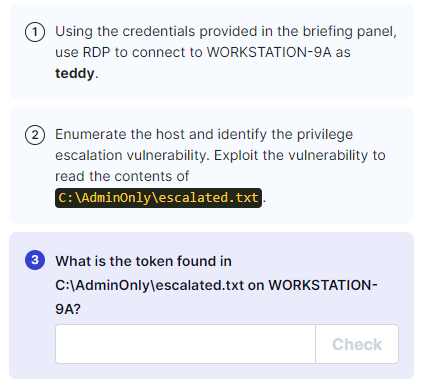This screenshot has width=429, height=379.
Task: Select the blue step 3 number badge
Action: pos(35,260)
